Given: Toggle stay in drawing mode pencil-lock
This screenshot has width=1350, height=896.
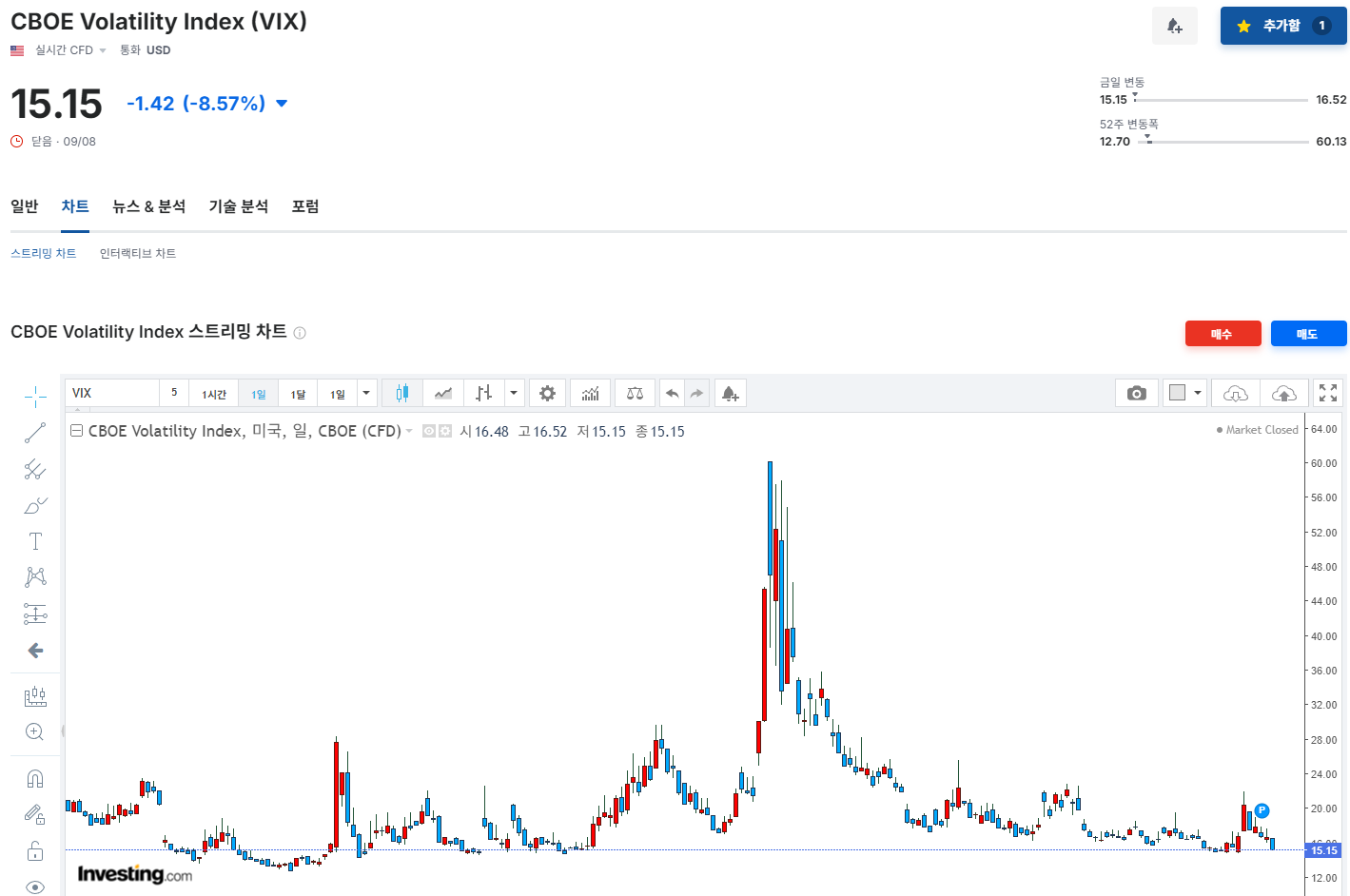Looking at the screenshot, I should click(x=35, y=814).
